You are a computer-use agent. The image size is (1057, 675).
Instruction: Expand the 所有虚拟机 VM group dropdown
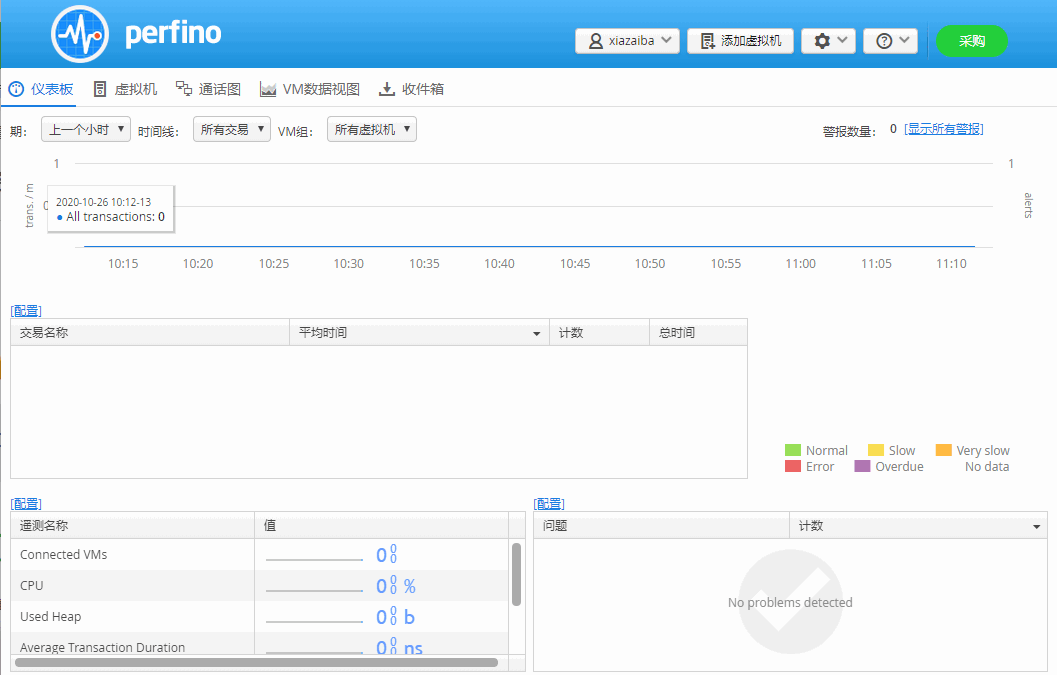pyautogui.click(x=371, y=129)
